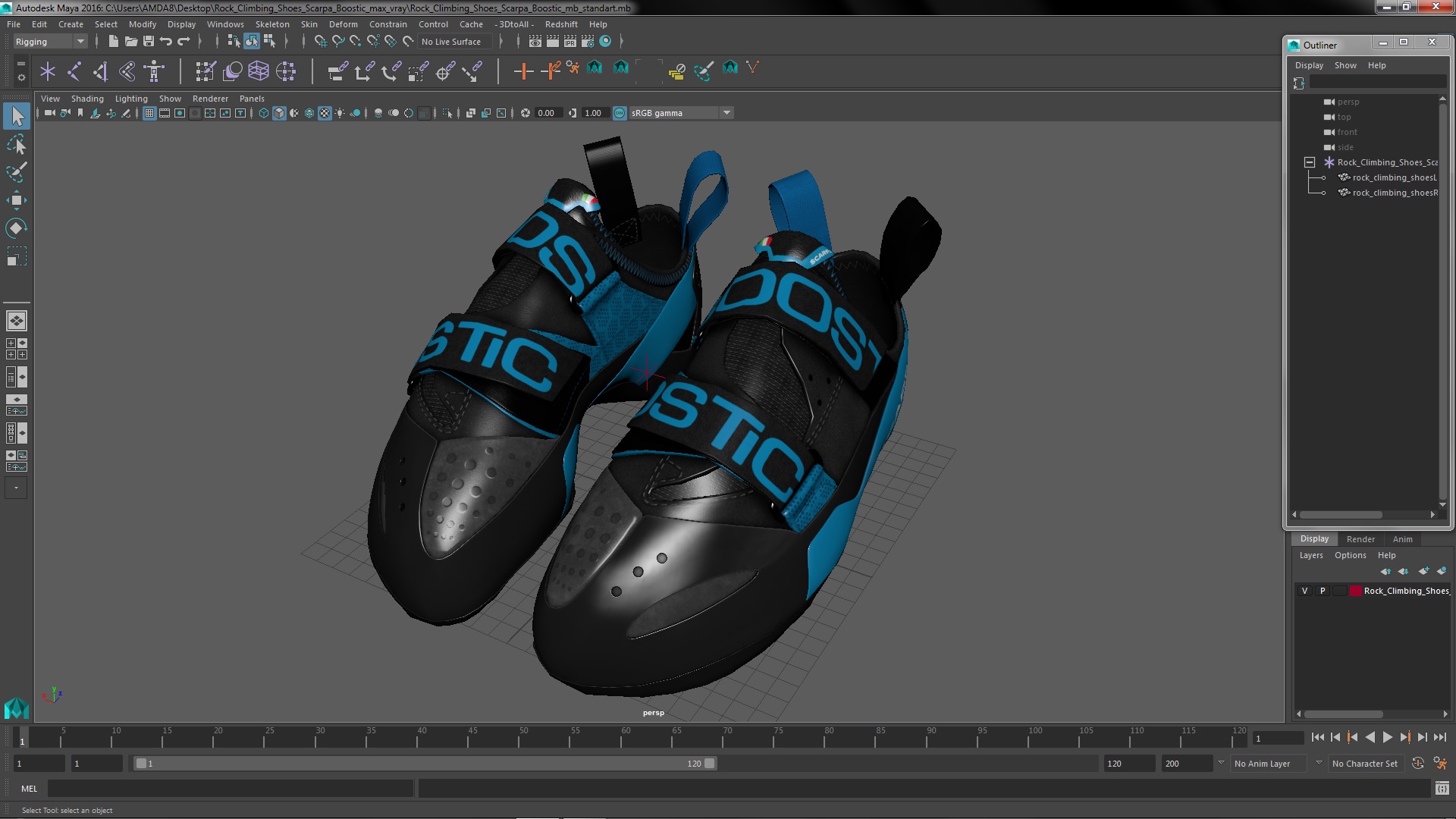Viewport: 1456px width, 819px height.
Task: Click the Create IK Handle shelf icon
Action: click(x=100, y=71)
